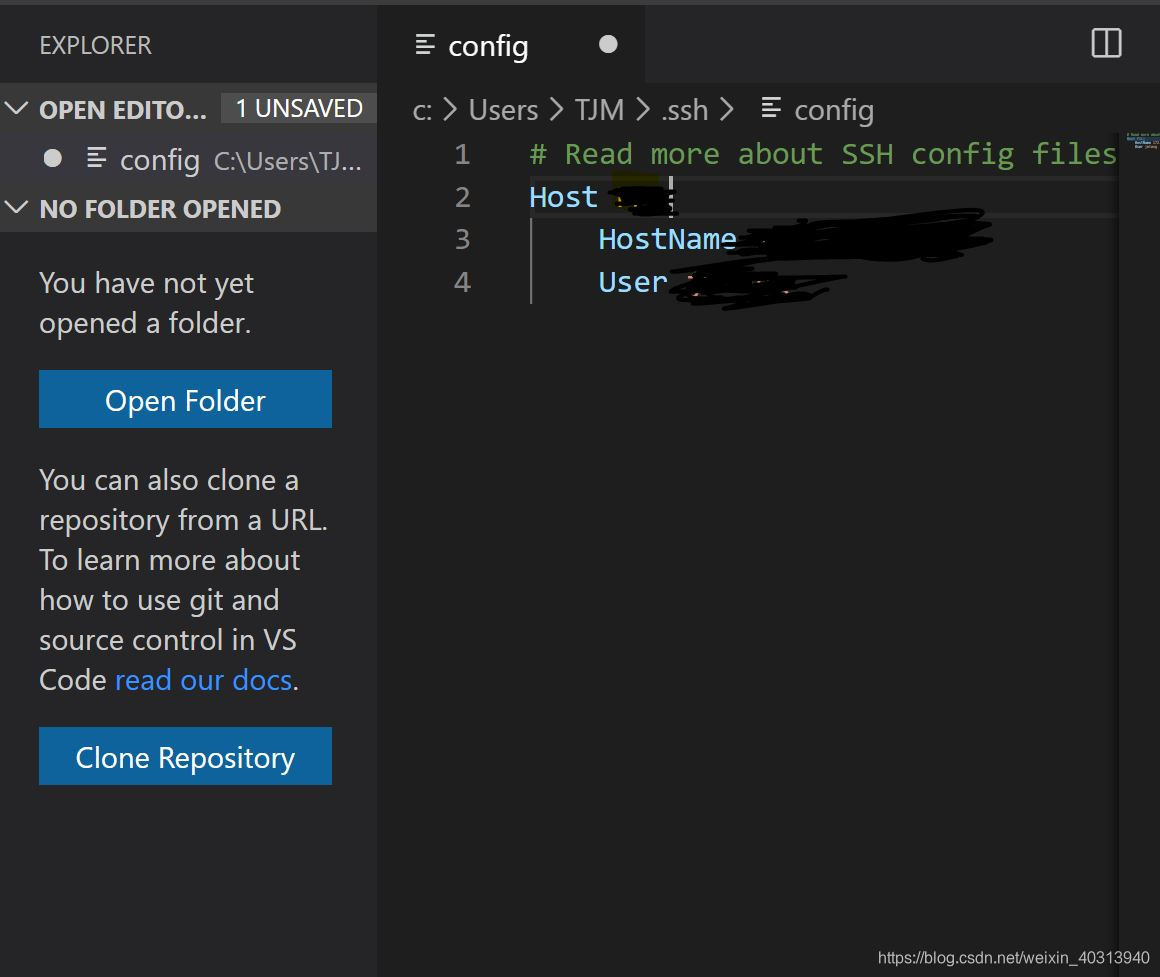1160x977 pixels.
Task: Click the Clone Repository button
Action: [x=185, y=757]
